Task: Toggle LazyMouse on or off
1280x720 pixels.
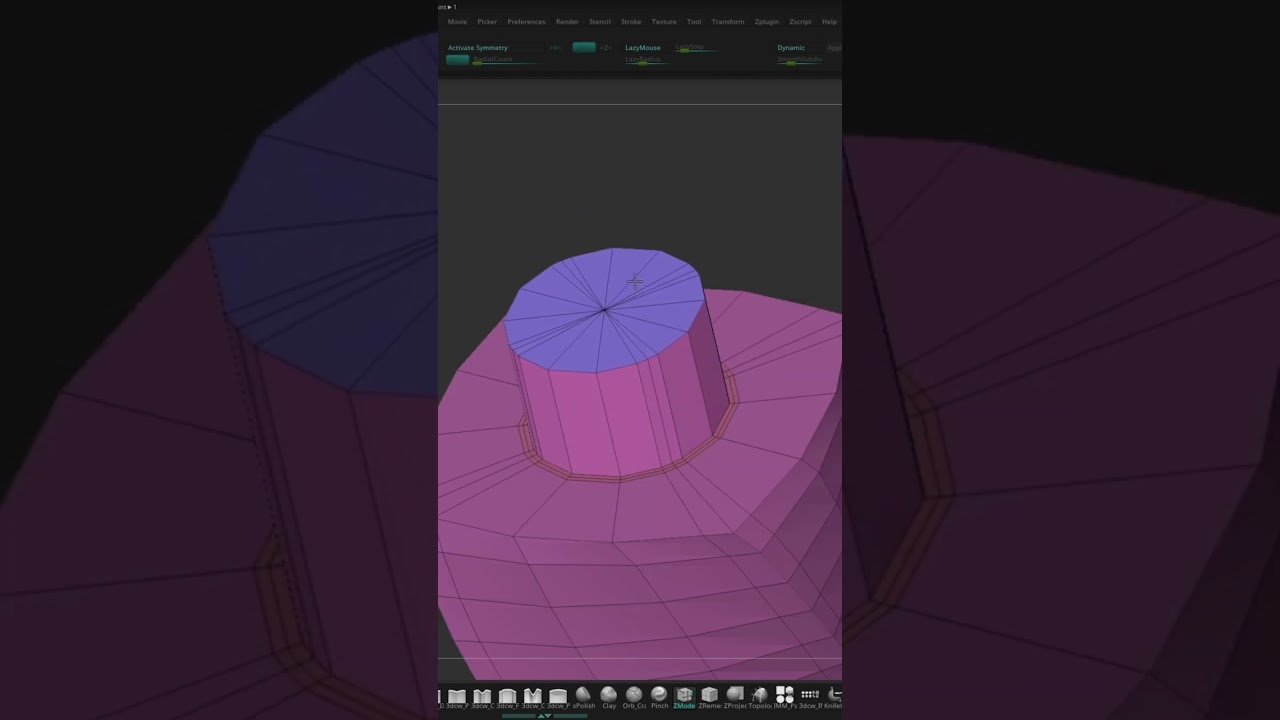Action: (642, 48)
